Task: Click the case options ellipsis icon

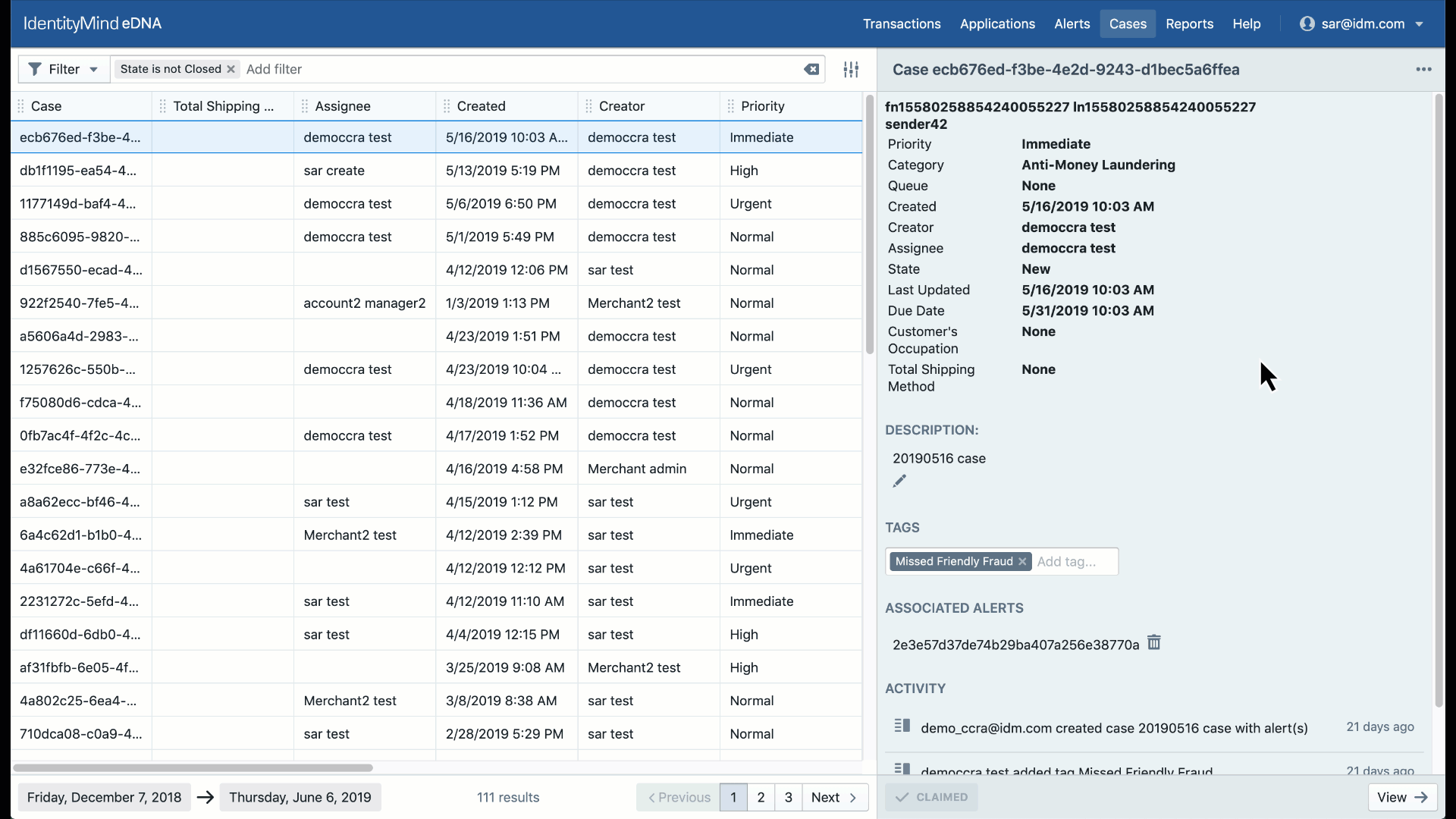Action: click(x=1423, y=69)
